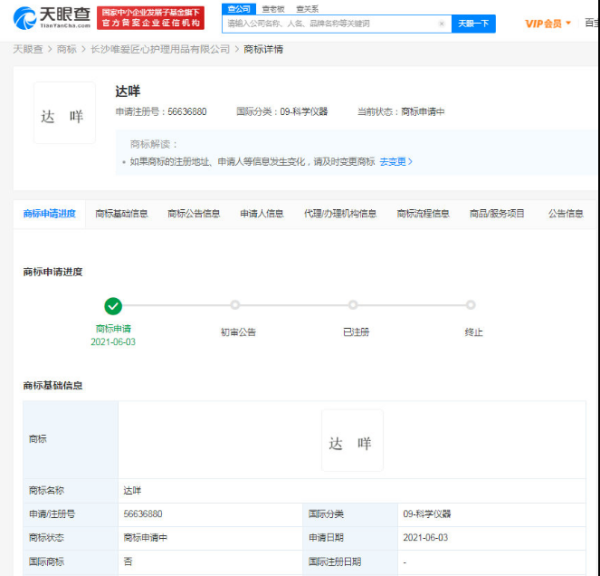Screen dimensions: 600x576
Task: Click 商标名称 value 达咩 in table
Action: click(x=132, y=490)
